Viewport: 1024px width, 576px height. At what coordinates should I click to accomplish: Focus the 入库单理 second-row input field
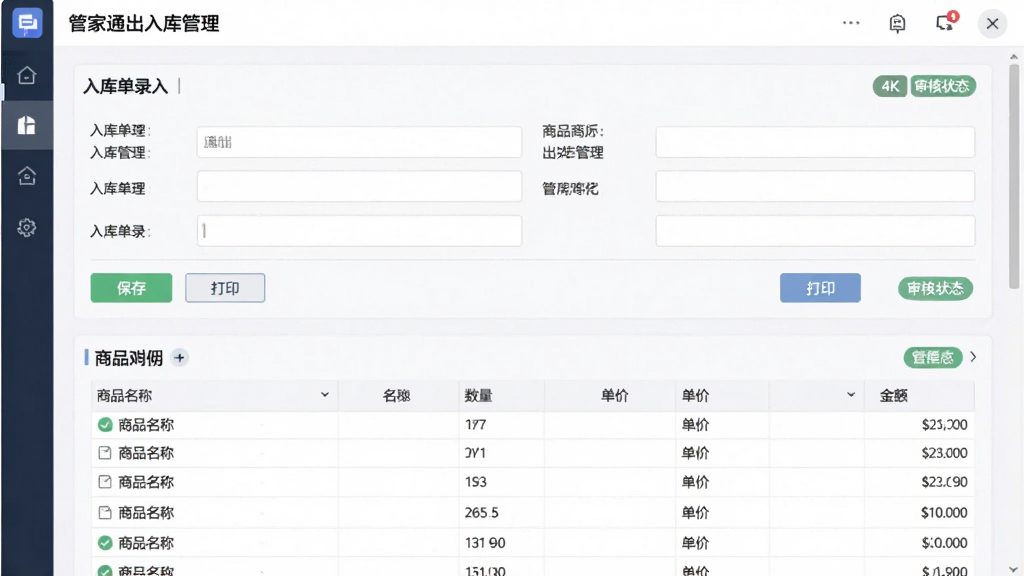tap(359, 187)
